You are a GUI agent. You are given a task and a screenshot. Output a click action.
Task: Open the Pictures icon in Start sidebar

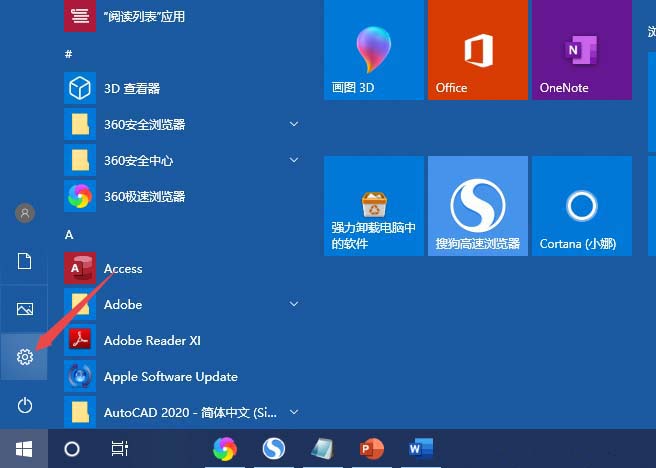pos(25,309)
